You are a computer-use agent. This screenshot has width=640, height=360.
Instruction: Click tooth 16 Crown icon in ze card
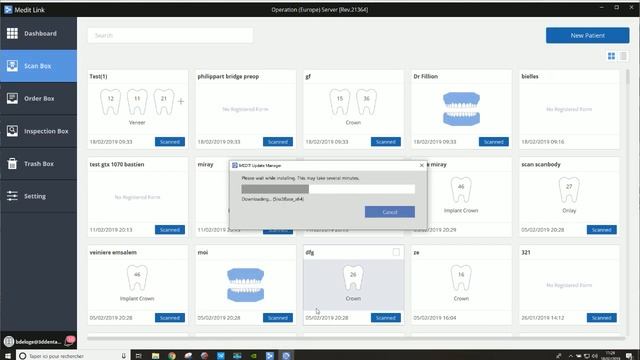coord(461,278)
